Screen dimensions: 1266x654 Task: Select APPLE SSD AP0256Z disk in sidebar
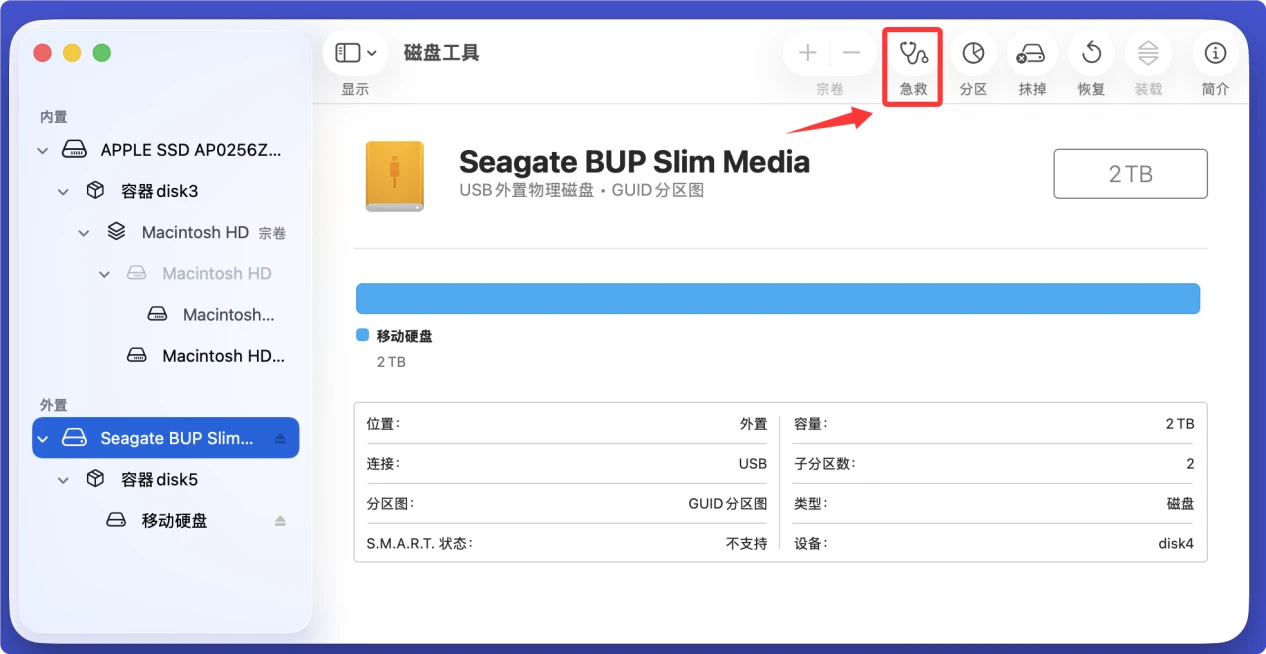click(166, 150)
